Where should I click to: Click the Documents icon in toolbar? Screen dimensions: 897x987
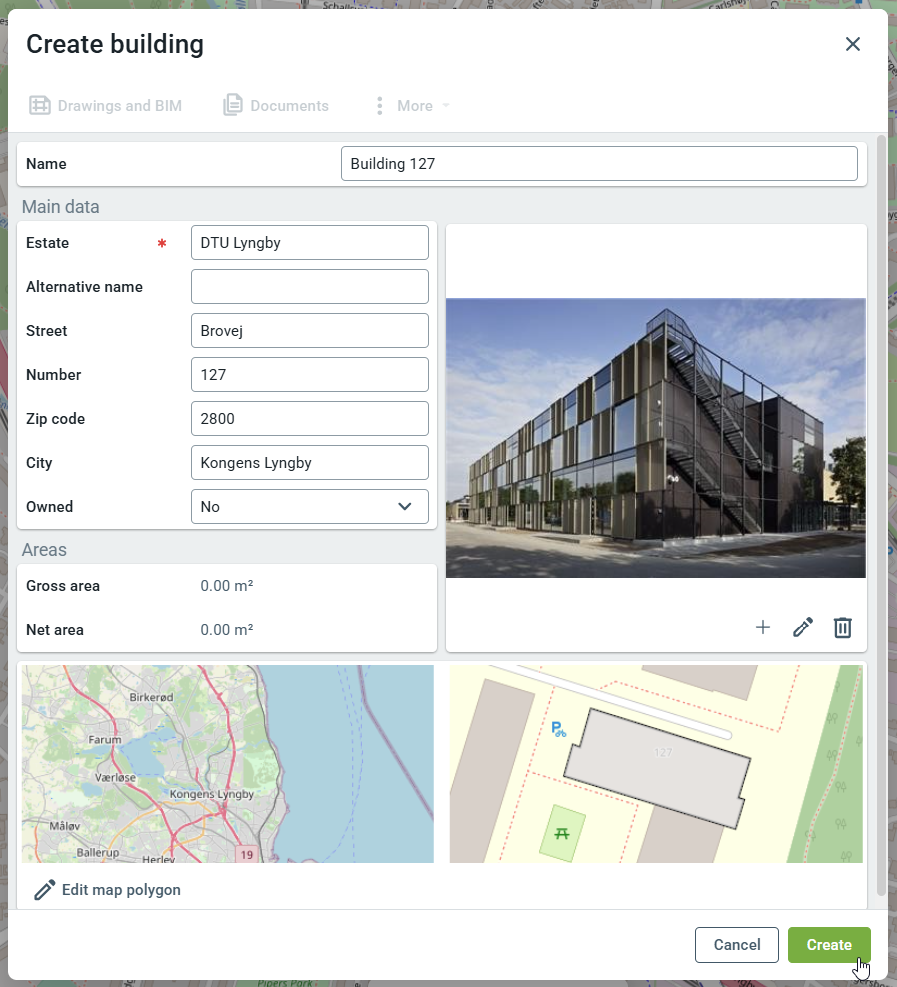233,106
